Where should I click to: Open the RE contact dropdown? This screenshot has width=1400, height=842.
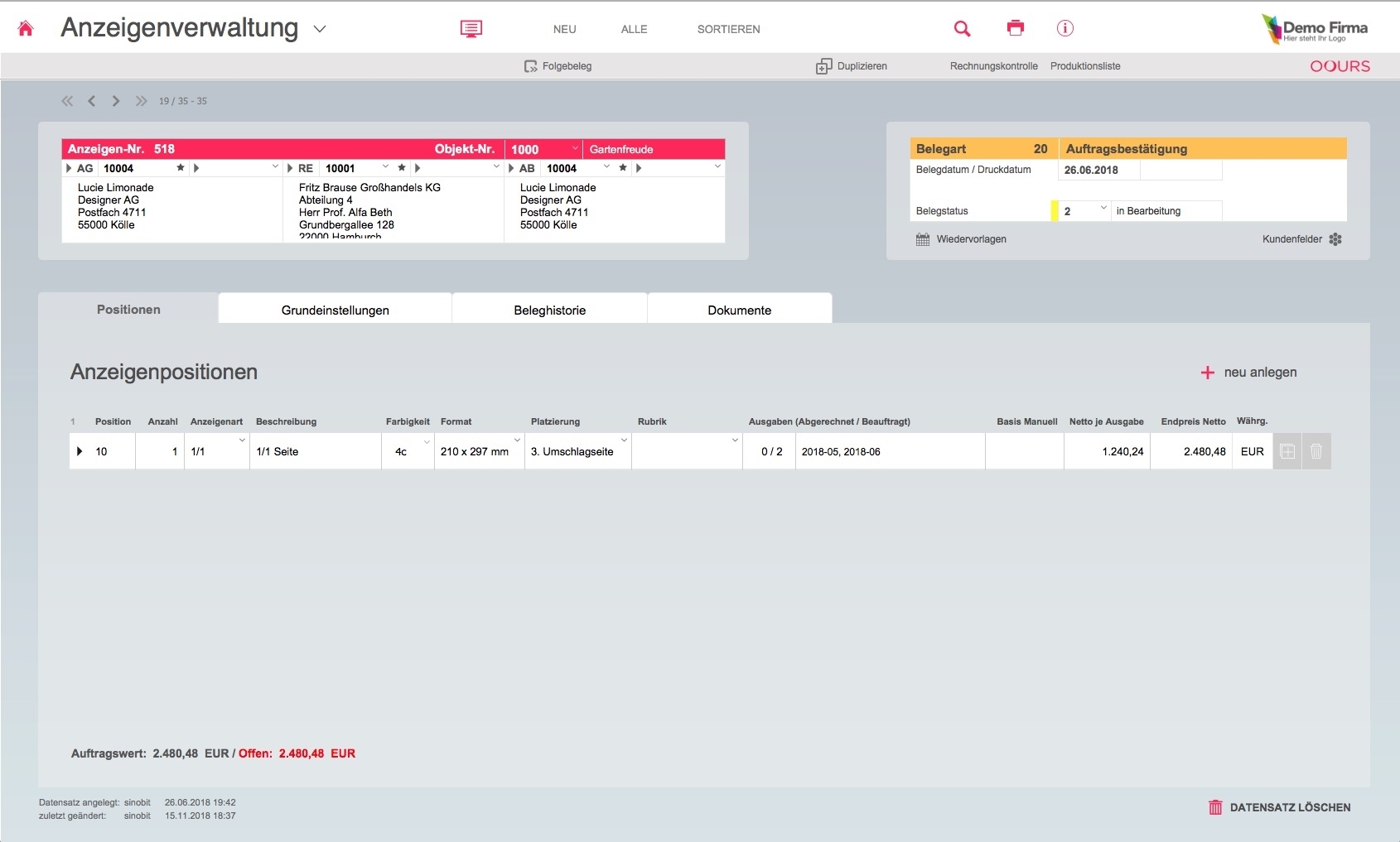pos(497,166)
